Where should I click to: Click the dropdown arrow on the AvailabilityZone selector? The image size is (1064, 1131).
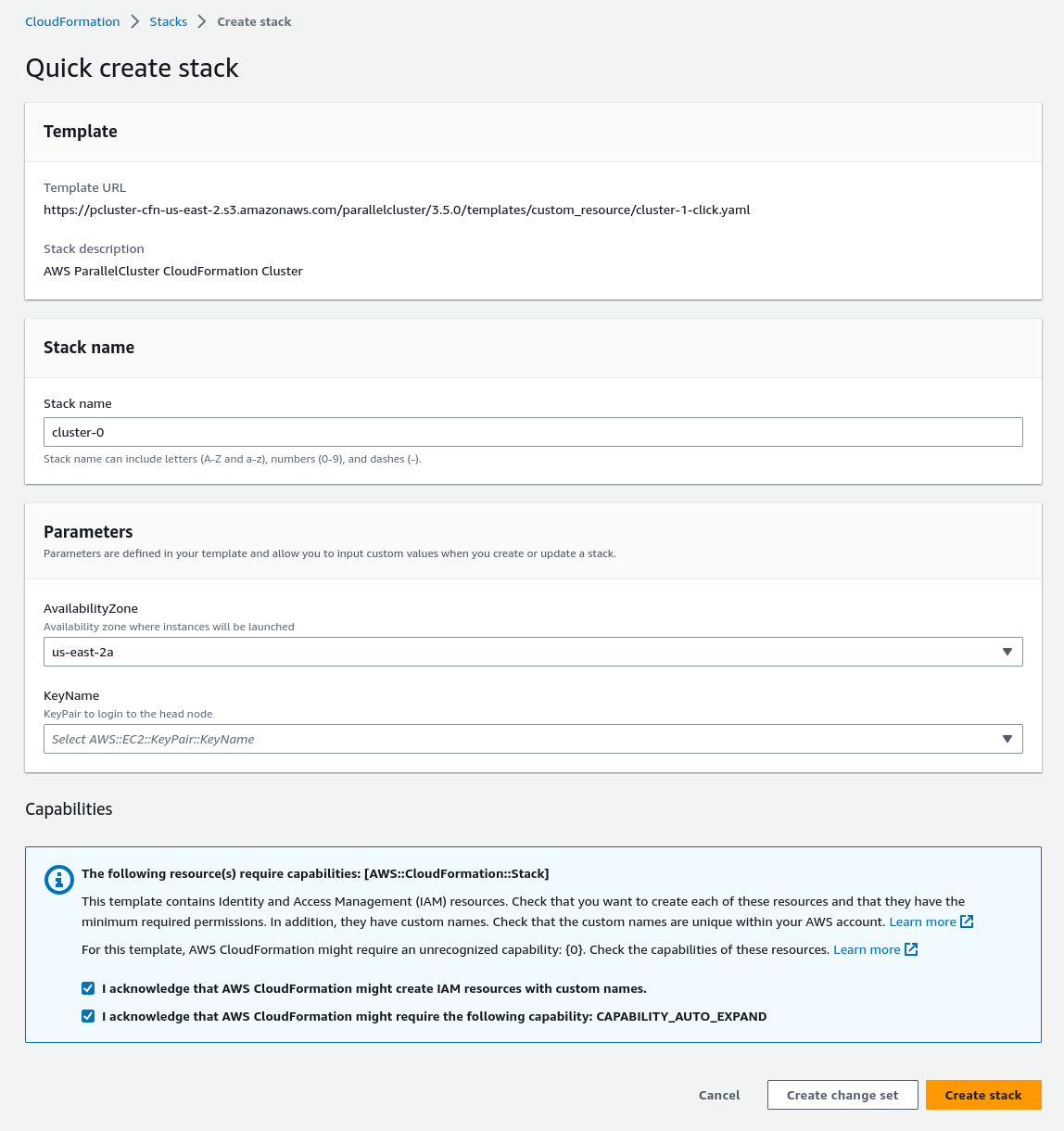[x=1007, y=652]
